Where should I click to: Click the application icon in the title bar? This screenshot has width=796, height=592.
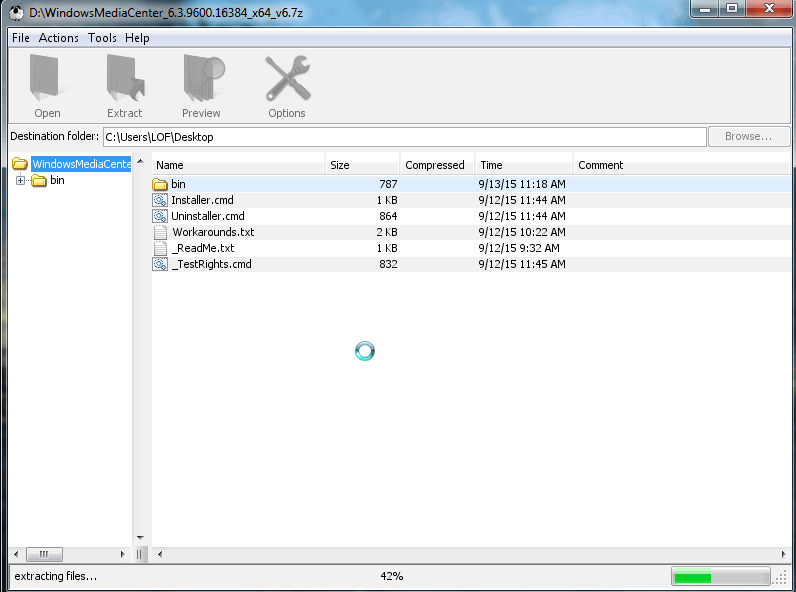16,12
